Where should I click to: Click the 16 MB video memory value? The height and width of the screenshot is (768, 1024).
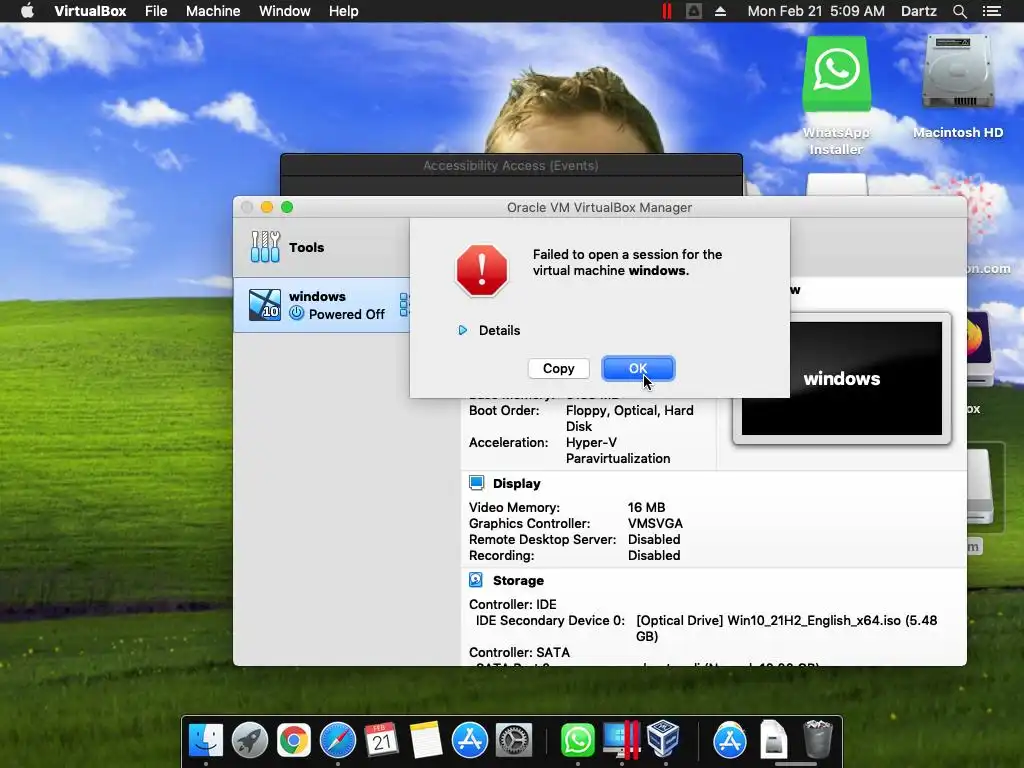click(x=647, y=507)
